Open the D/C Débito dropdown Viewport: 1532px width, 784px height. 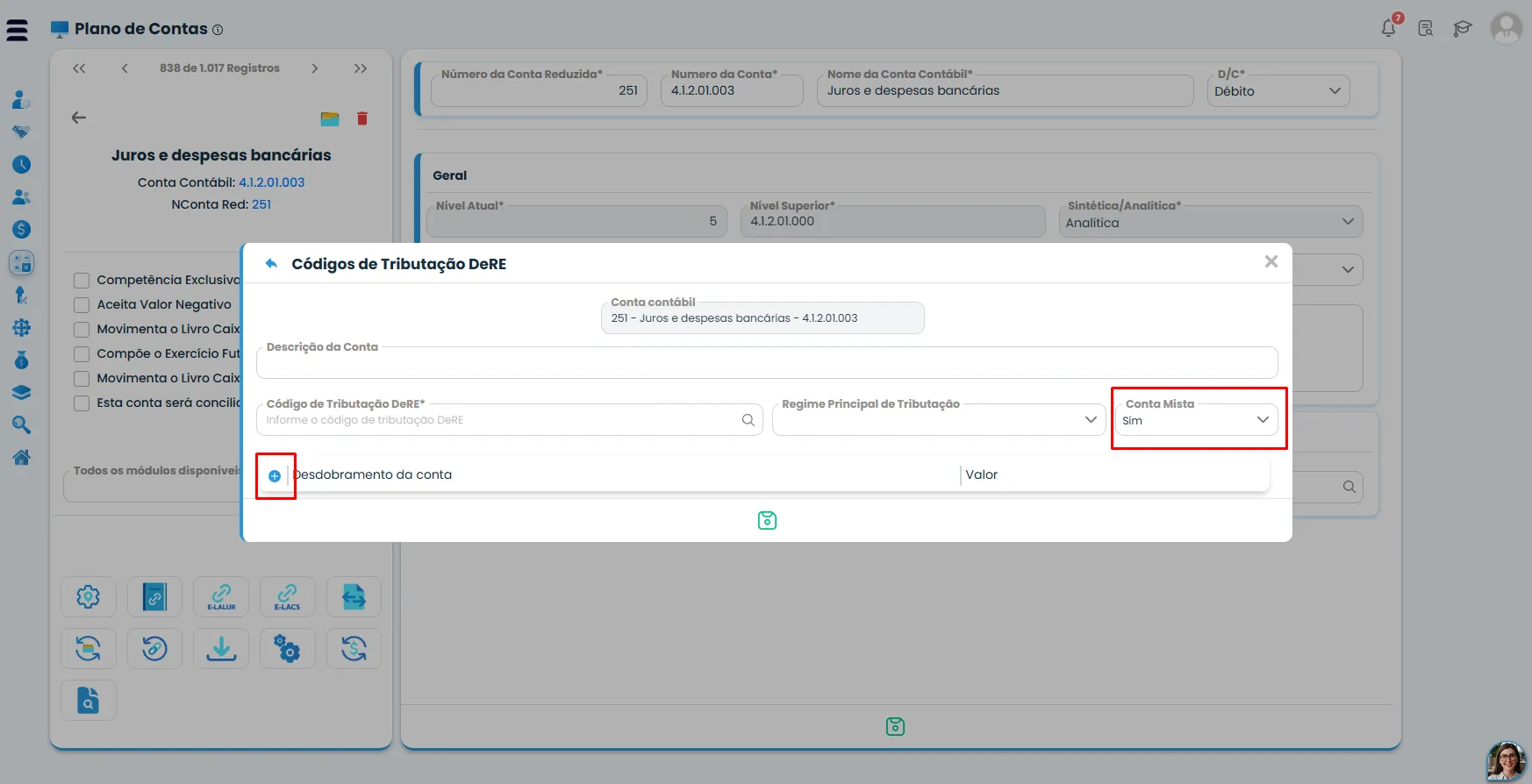pyautogui.click(x=1278, y=91)
